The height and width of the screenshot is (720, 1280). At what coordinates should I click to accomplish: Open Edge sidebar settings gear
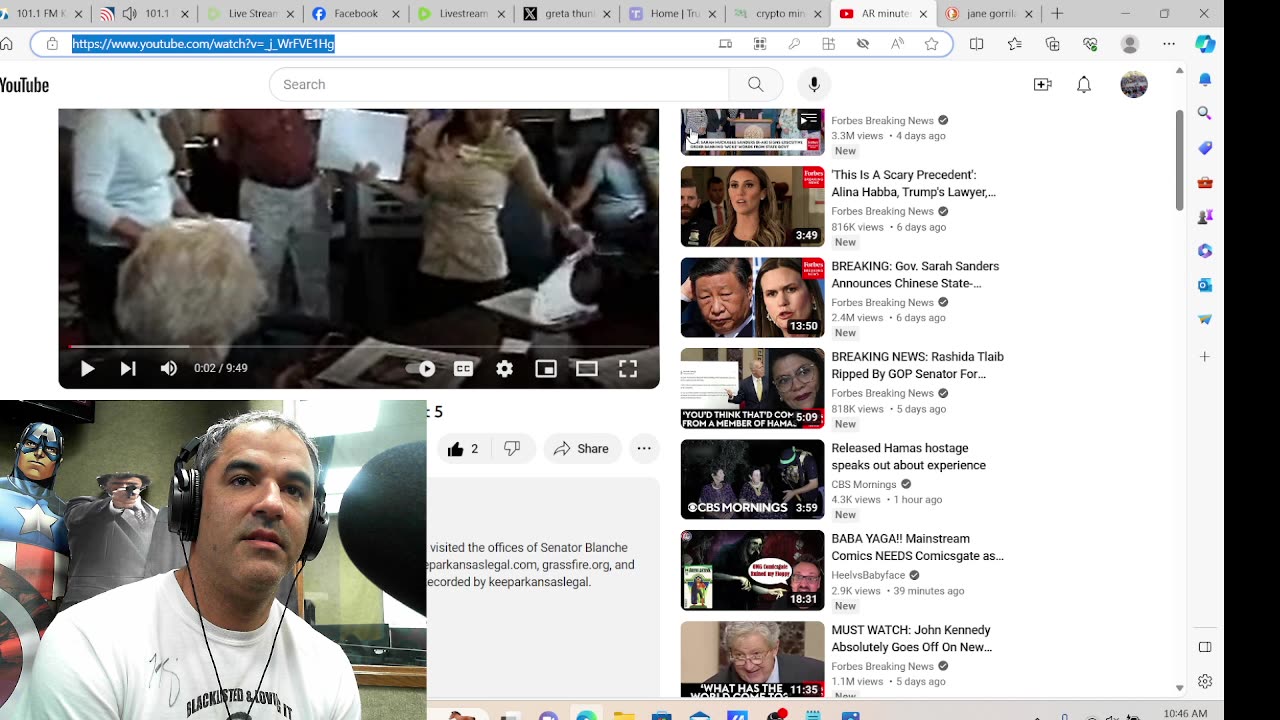point(1205,681)
